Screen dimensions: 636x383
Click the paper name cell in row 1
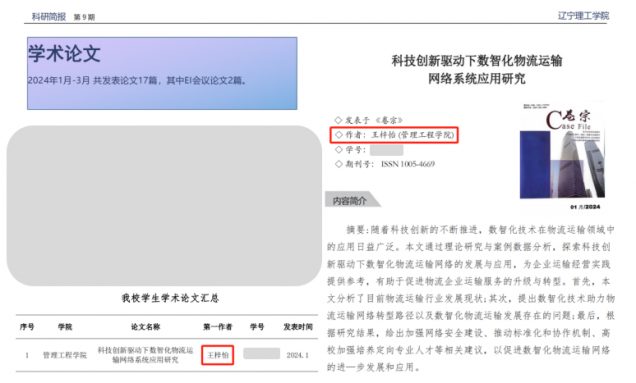click(145, 355)
